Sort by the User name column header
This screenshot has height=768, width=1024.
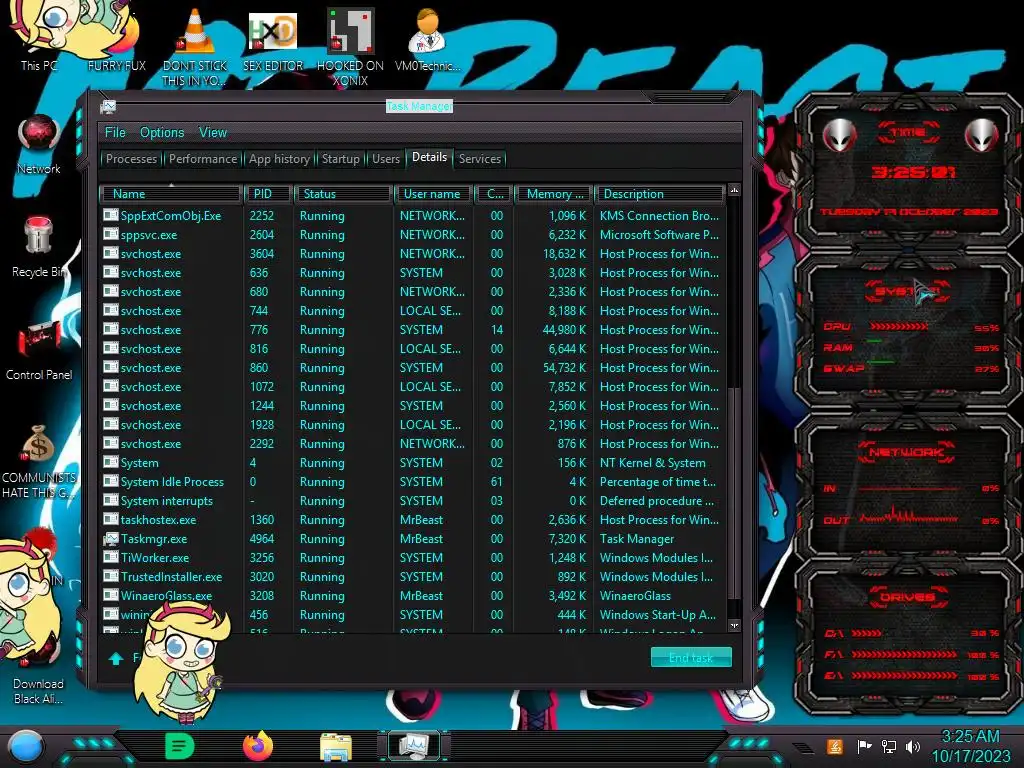click(432, 194)
